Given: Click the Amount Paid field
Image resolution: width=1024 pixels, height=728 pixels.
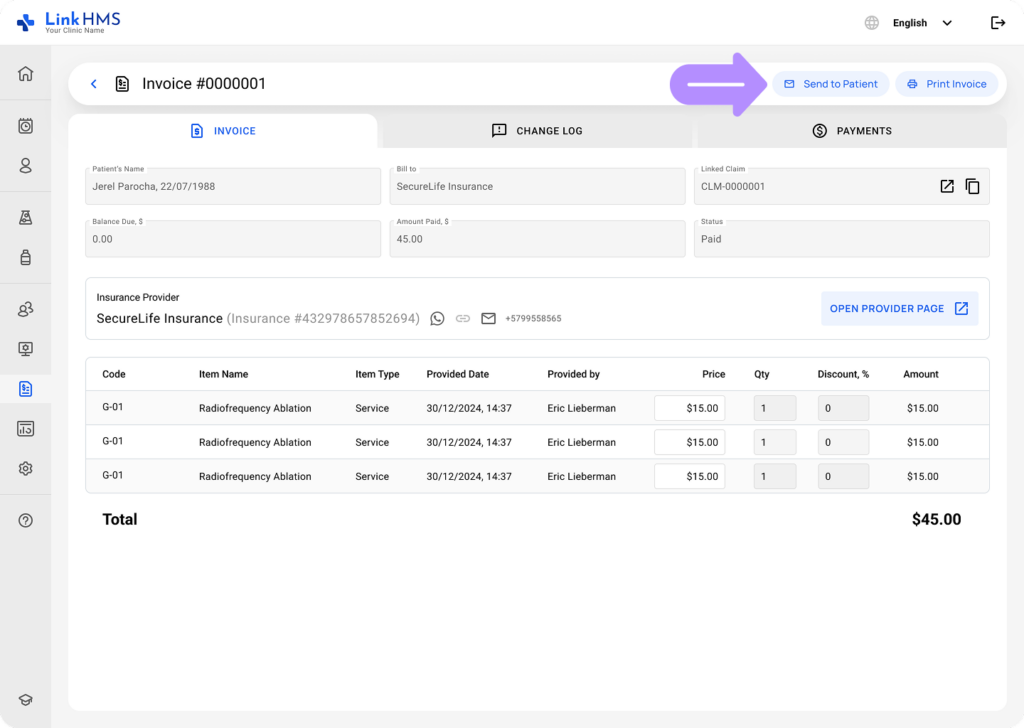Looking at the screenshot, I should (537, 239).
